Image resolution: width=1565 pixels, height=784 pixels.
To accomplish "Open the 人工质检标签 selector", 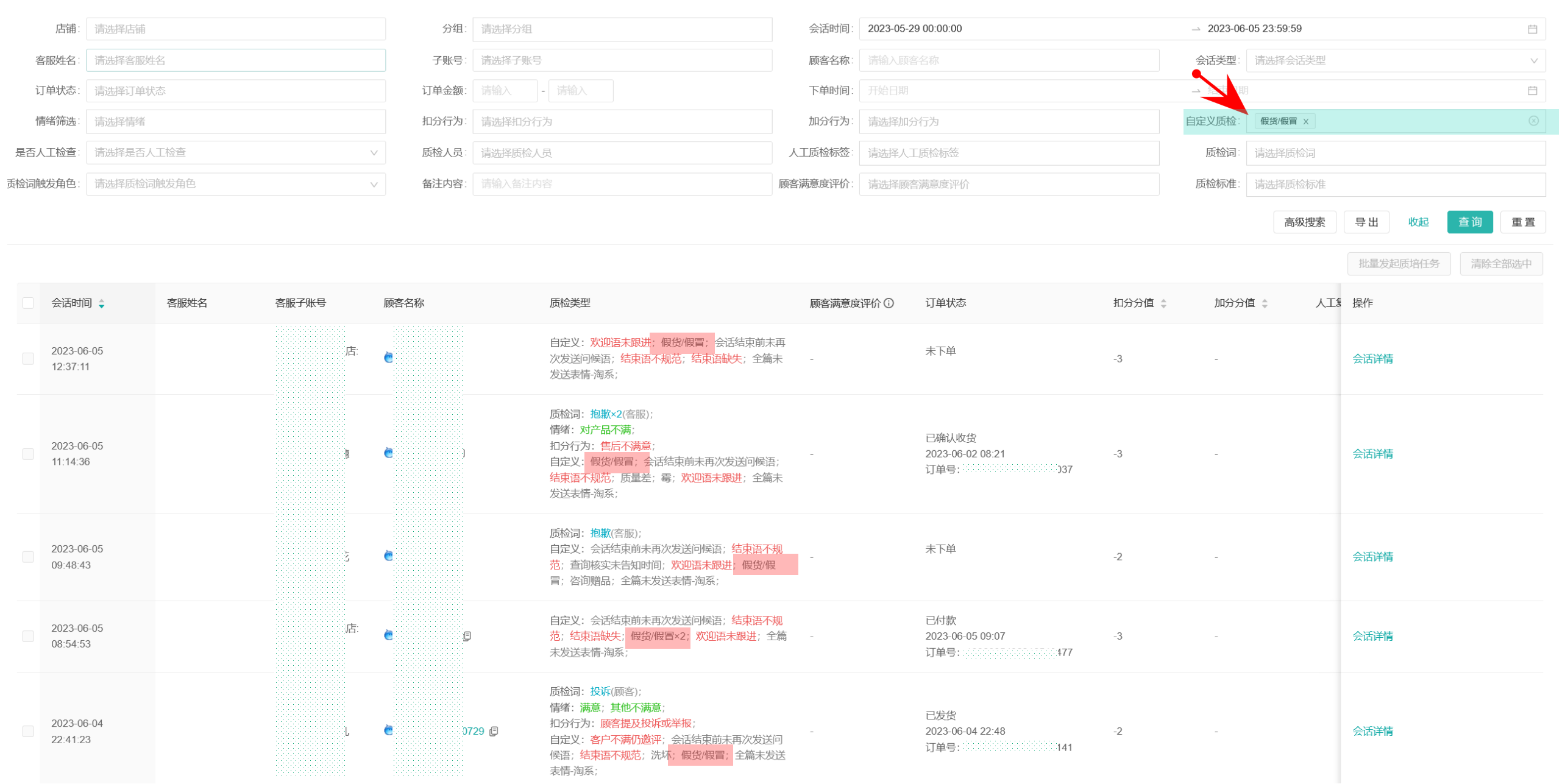I will pos(1009,153).
